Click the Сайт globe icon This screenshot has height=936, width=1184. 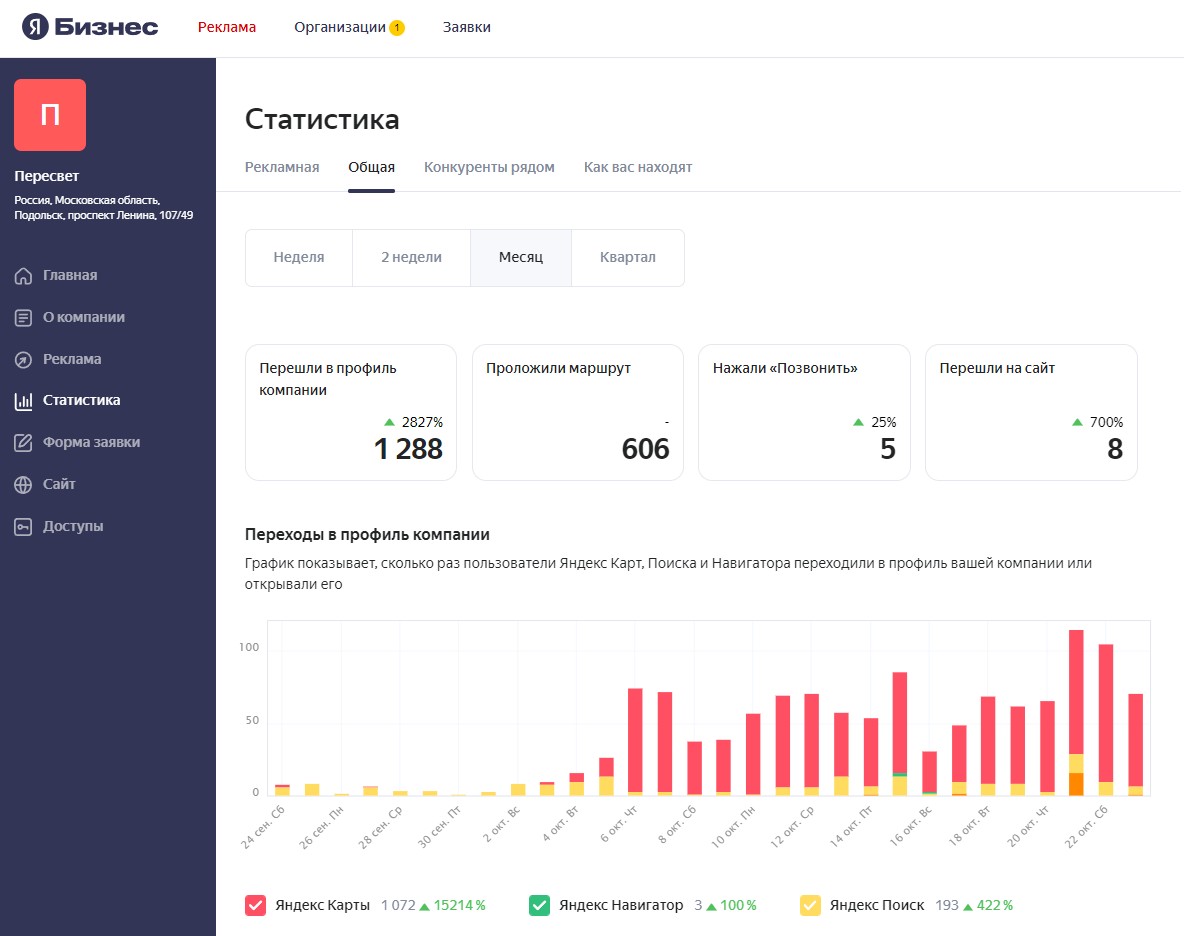click(23, 485)
